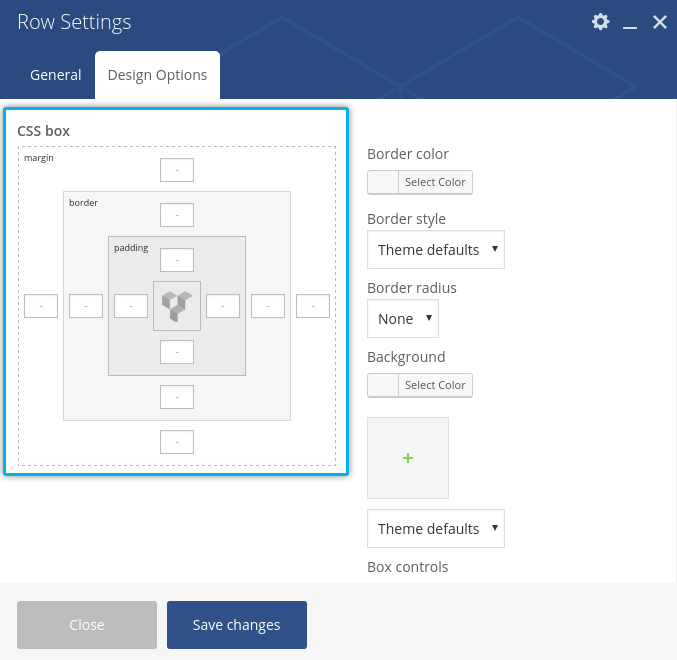Open background style Theme defaults dropdown

(x=435, y=529)
